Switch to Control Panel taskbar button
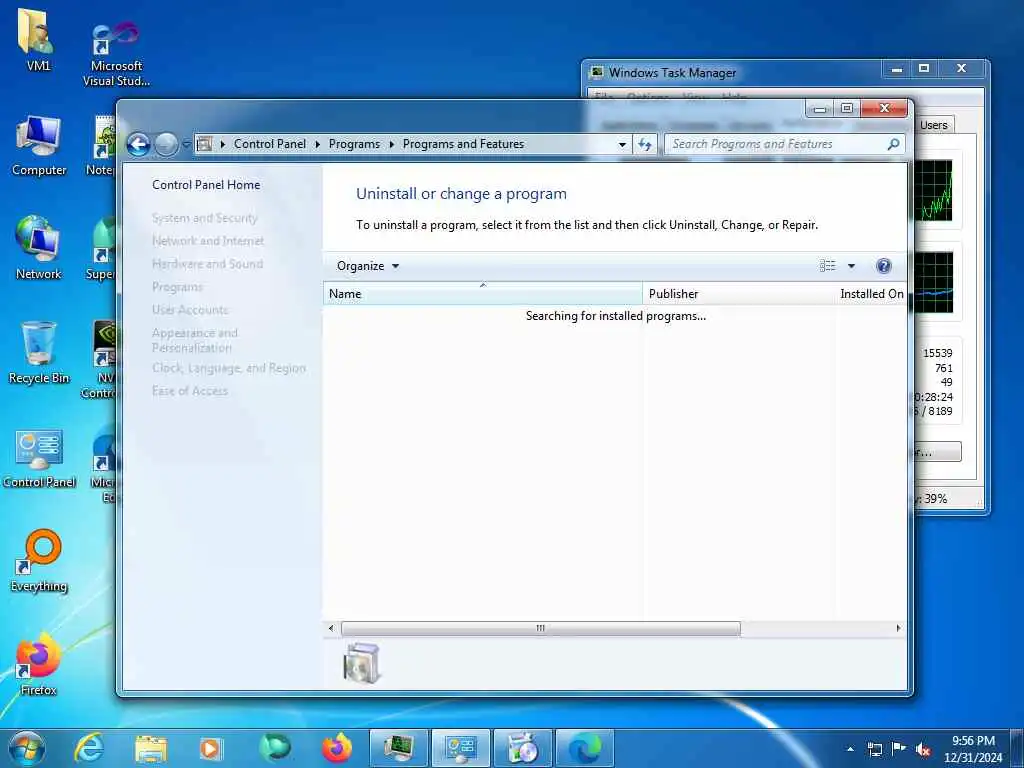This screenshot has height=768, width=1024. tap(460, 748)
